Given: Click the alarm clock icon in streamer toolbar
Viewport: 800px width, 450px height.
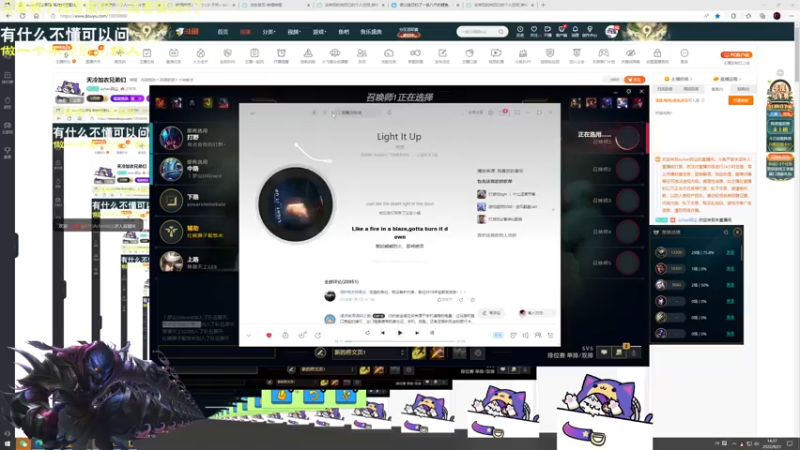Looking at the screenshot, I should 281,55.
